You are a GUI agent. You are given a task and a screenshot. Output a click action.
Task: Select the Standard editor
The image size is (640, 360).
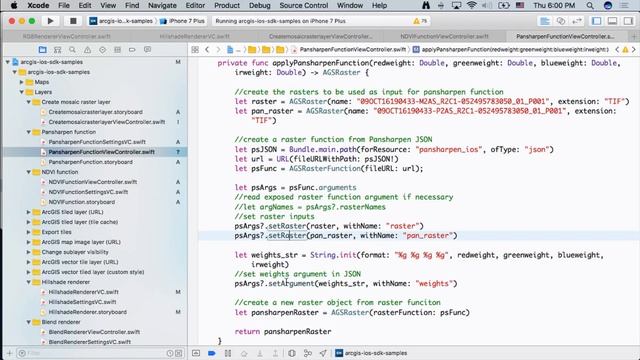(544, 21)
